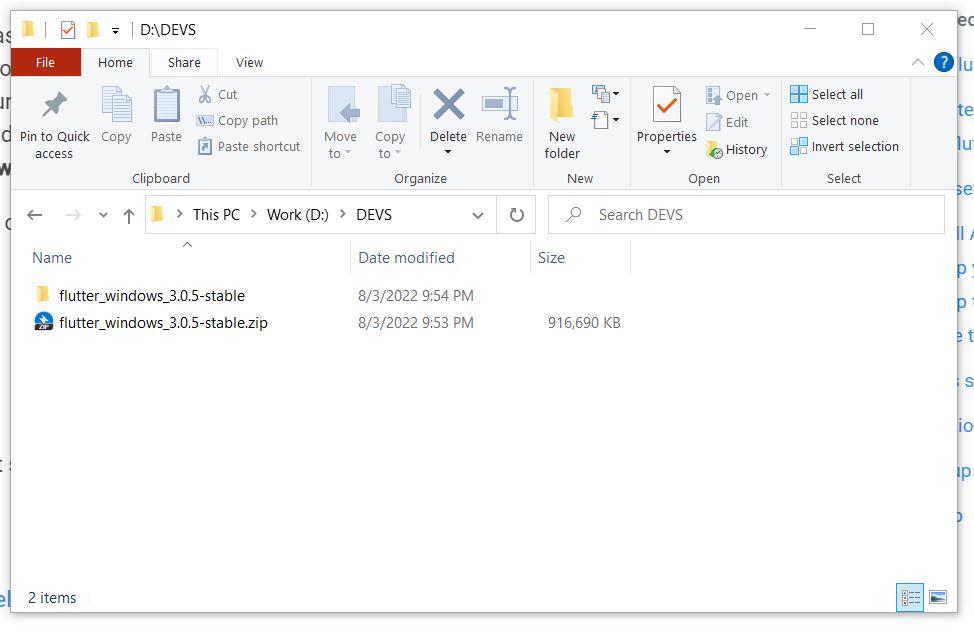Viewport: 974px width, 634px height.
Task: Open file History
Action: 737,150
